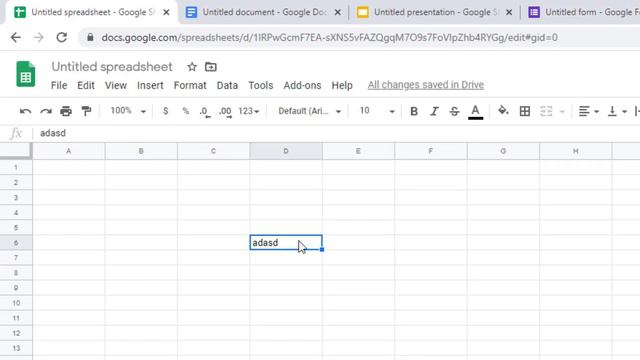
Task: Click the select-all corner box
Action: (16, 151)
